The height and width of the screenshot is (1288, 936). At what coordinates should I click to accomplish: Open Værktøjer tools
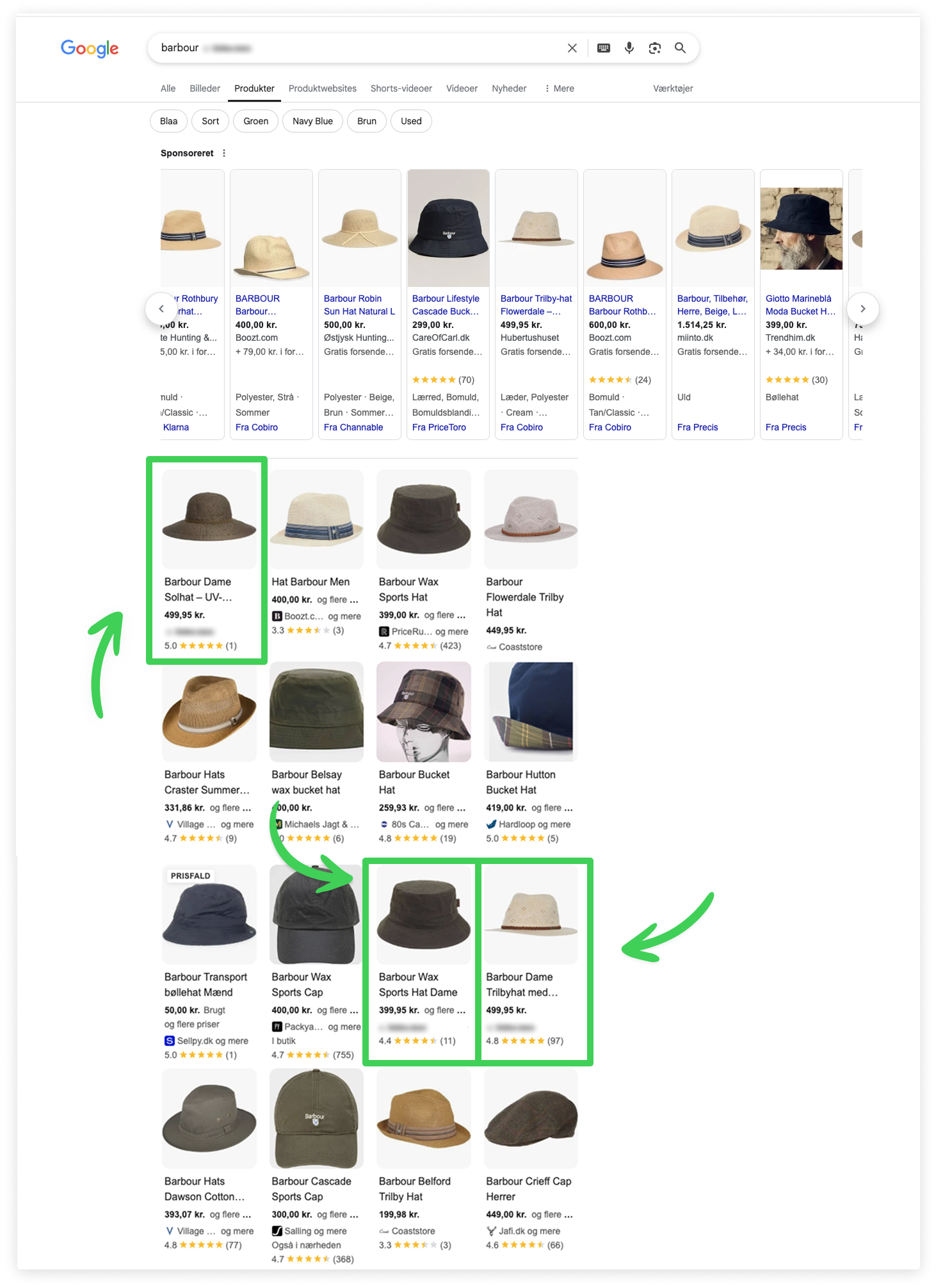(673, 88)
